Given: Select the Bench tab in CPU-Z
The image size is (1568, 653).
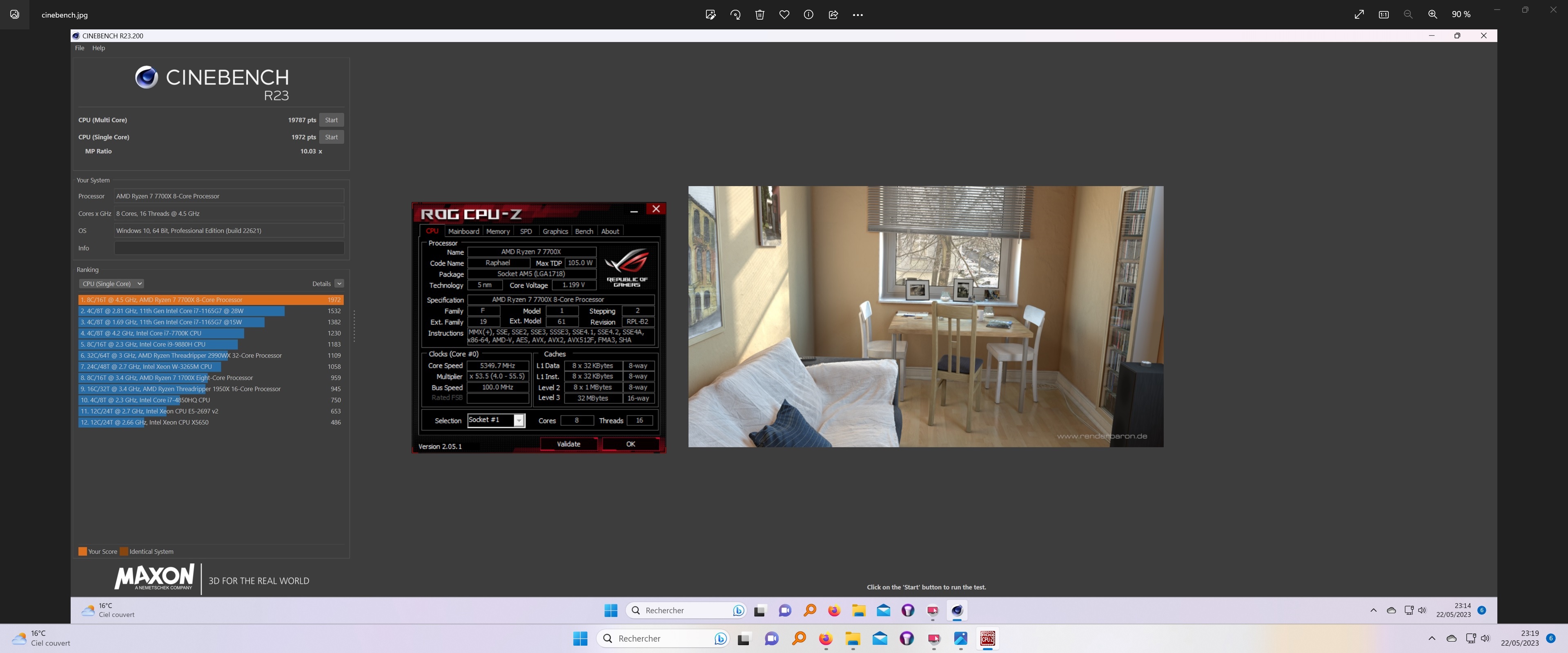Looking at the screenshot, I should tap(583, 231).
